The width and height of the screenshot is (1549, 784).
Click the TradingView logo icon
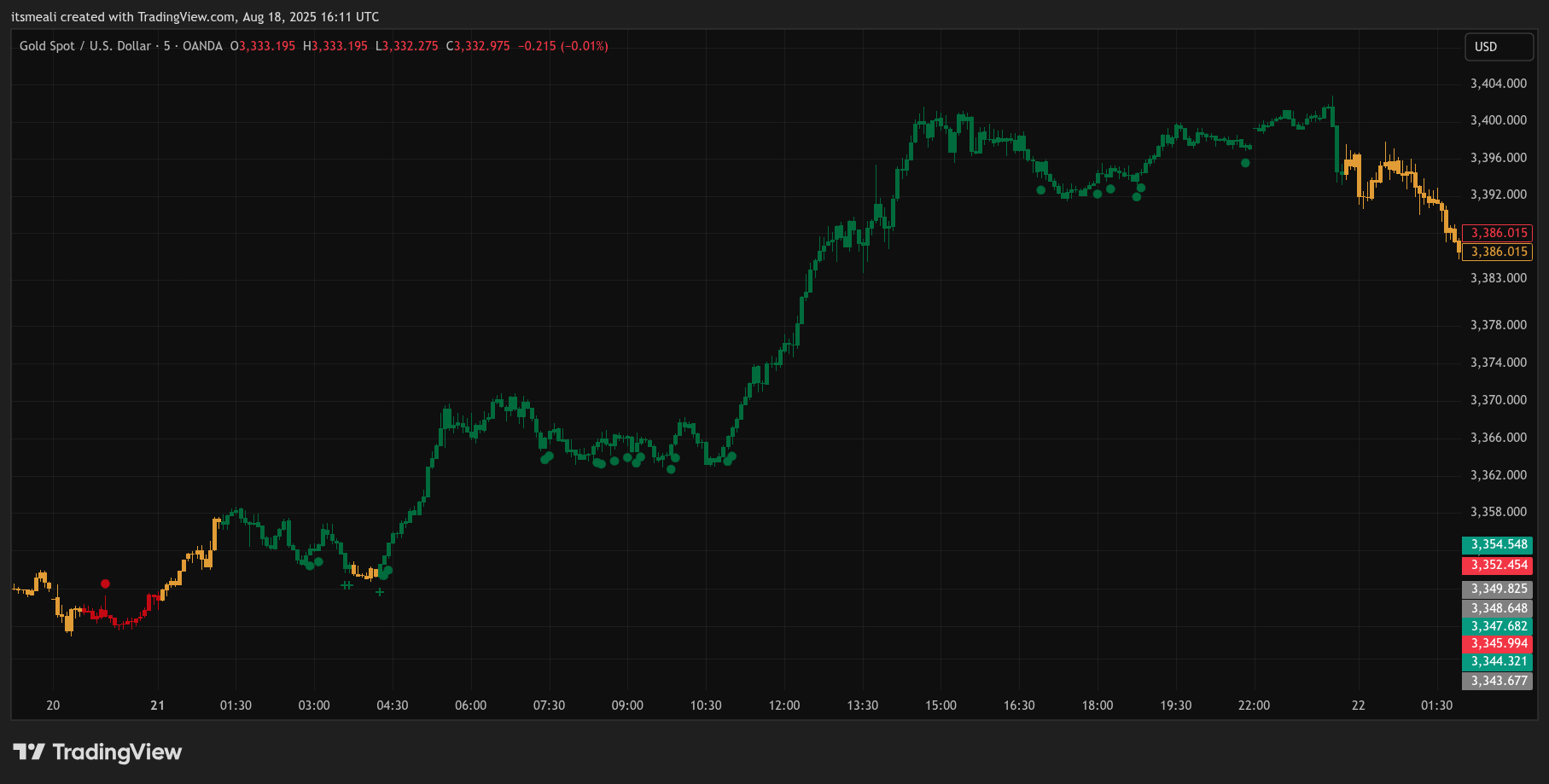click(28, 752)
